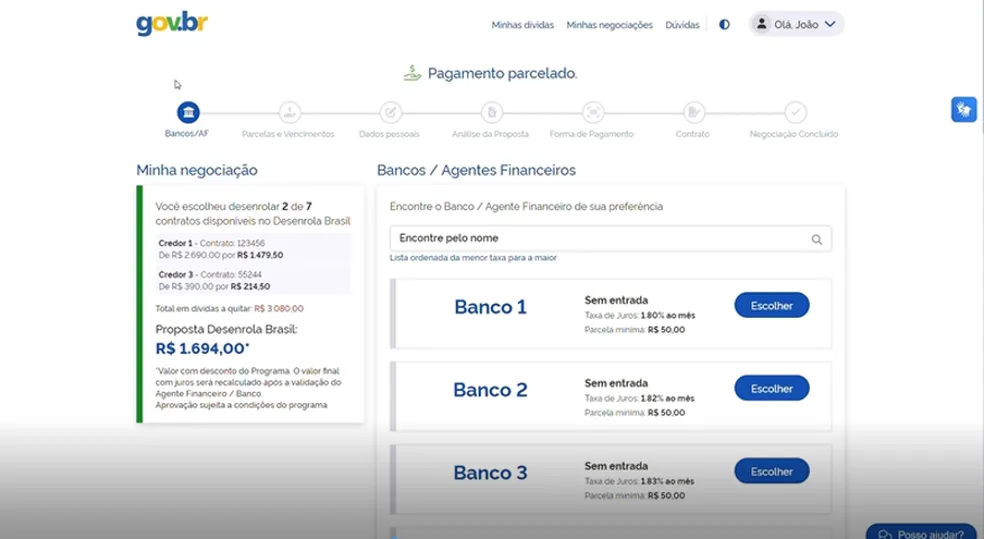
Task: Click the Banco 2 name text
Action: coord(490,390)
